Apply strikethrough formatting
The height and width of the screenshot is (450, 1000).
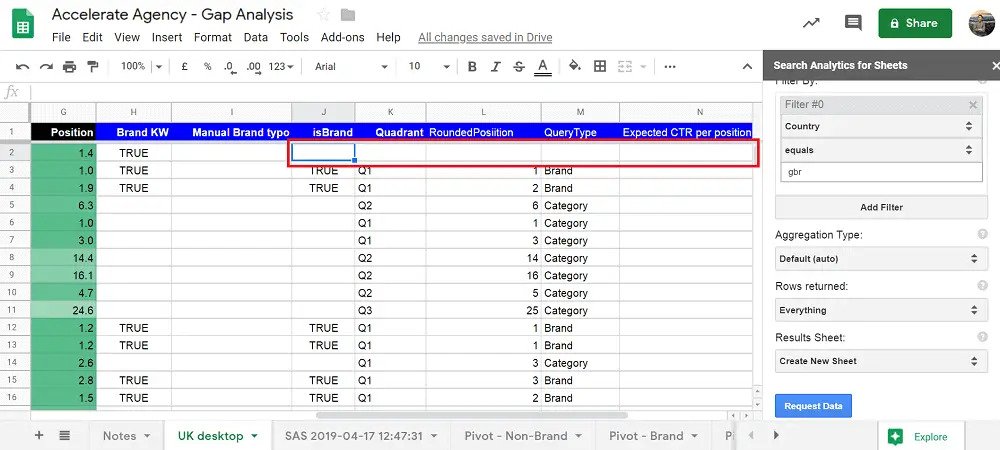point(518,66)
